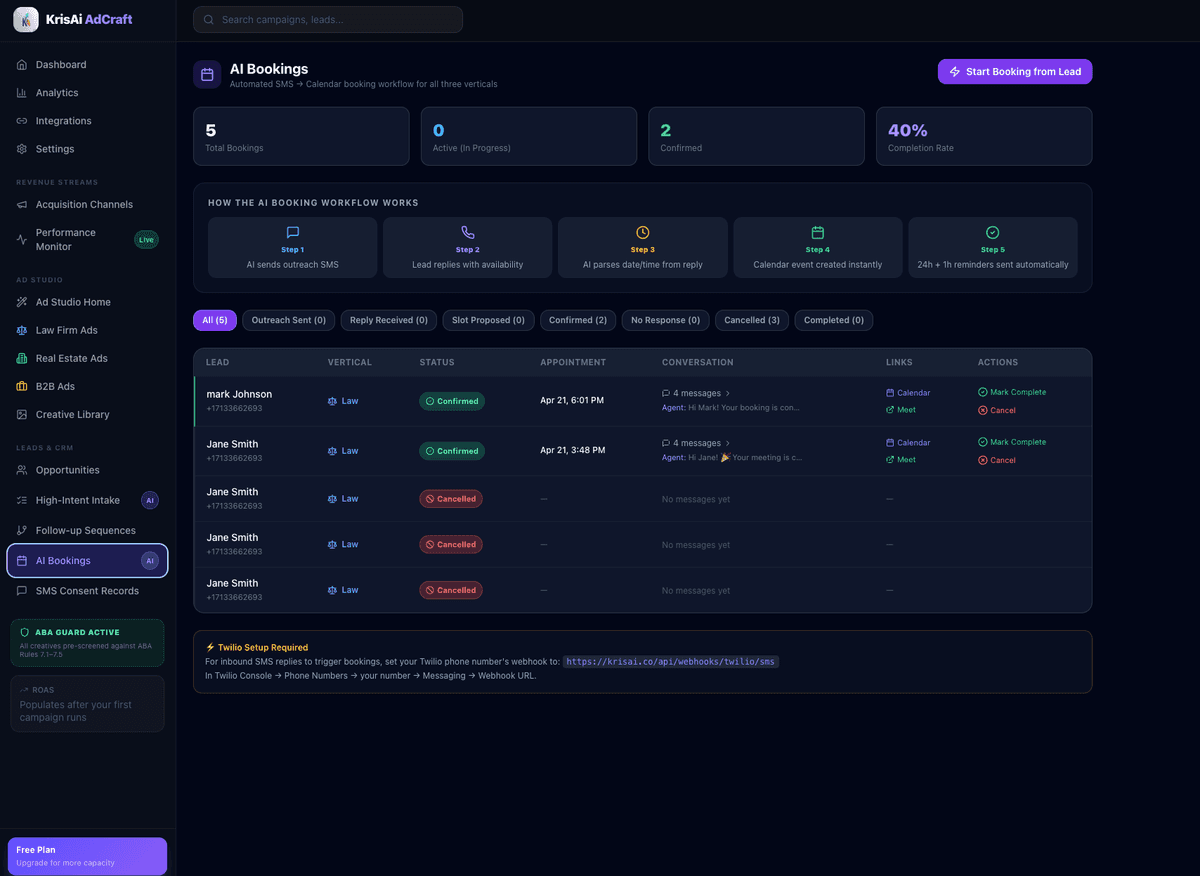Click the Performance Monitor pulse icon
Viewport: 1200px width, 876px height.
(x=22, y=239)
